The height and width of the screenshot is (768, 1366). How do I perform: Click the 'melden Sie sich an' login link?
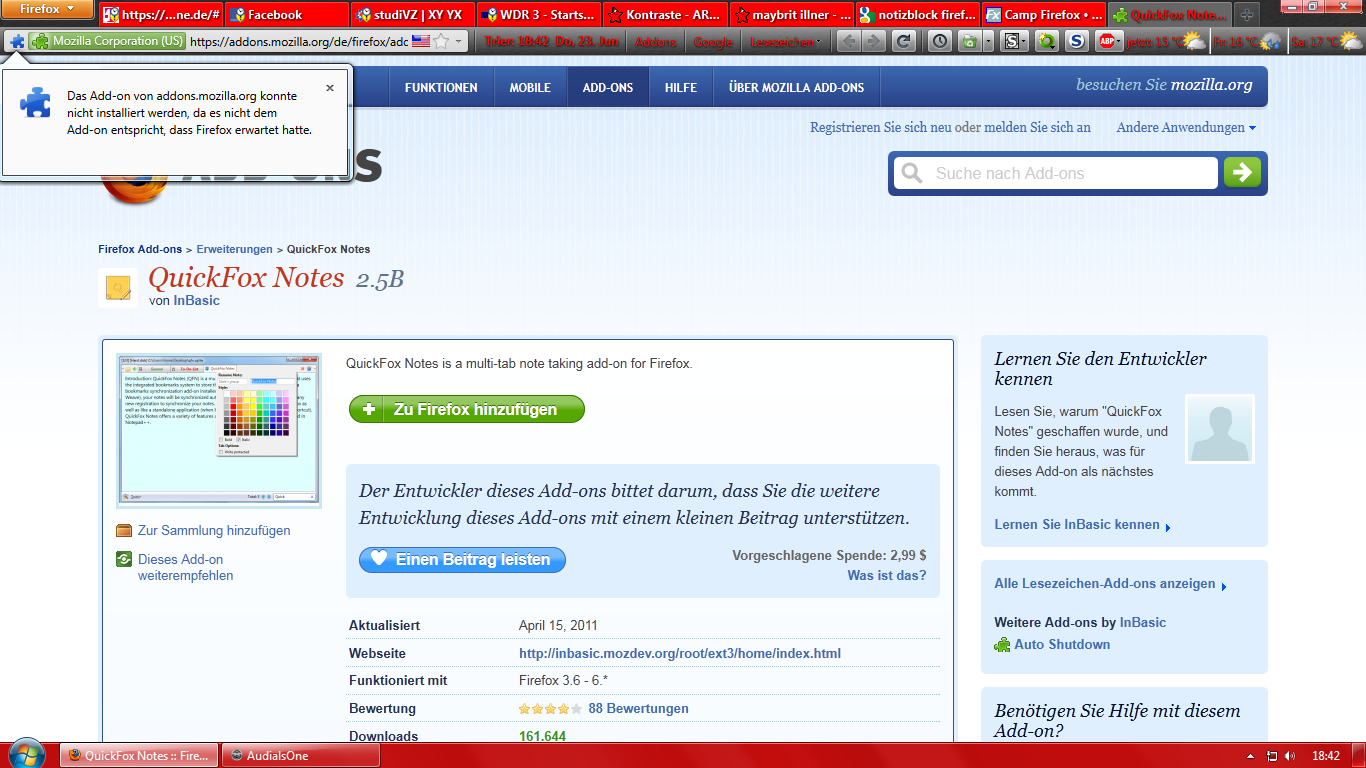(x=1037, y=127)
